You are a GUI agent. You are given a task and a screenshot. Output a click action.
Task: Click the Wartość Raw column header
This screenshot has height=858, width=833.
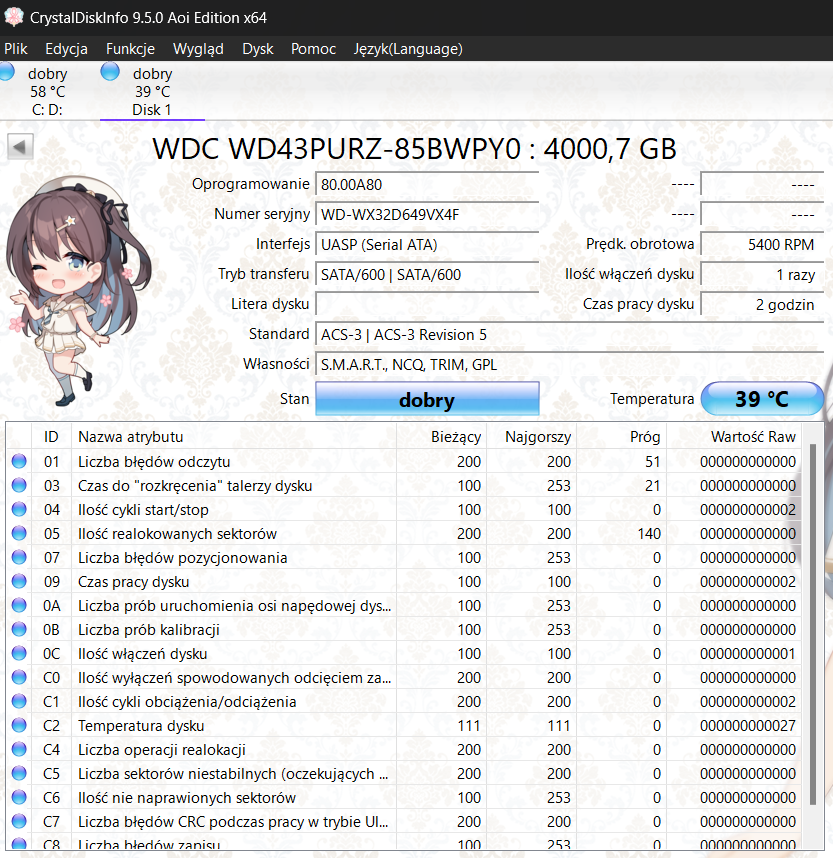pos(733,437)
